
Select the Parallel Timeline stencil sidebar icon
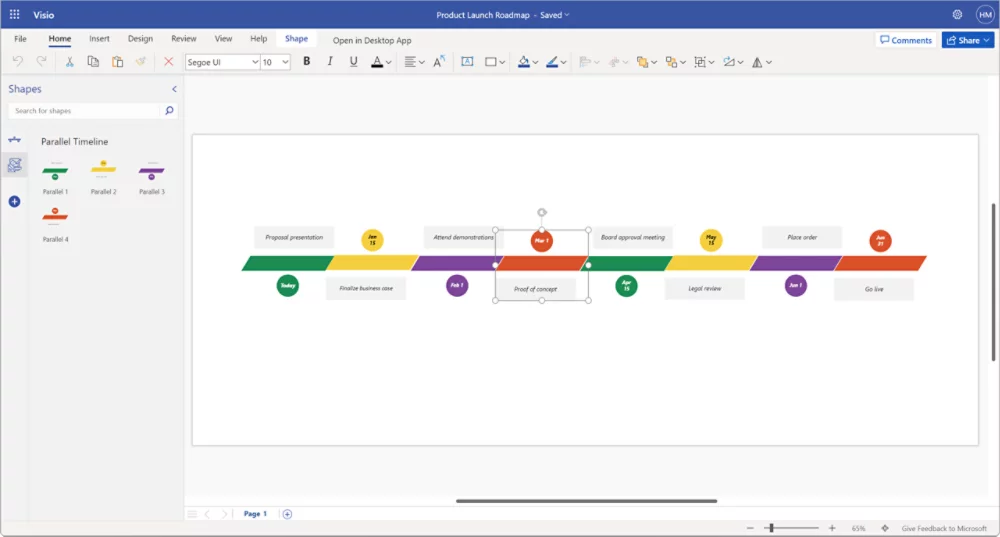pyautogui.click(x=14, y=165)
